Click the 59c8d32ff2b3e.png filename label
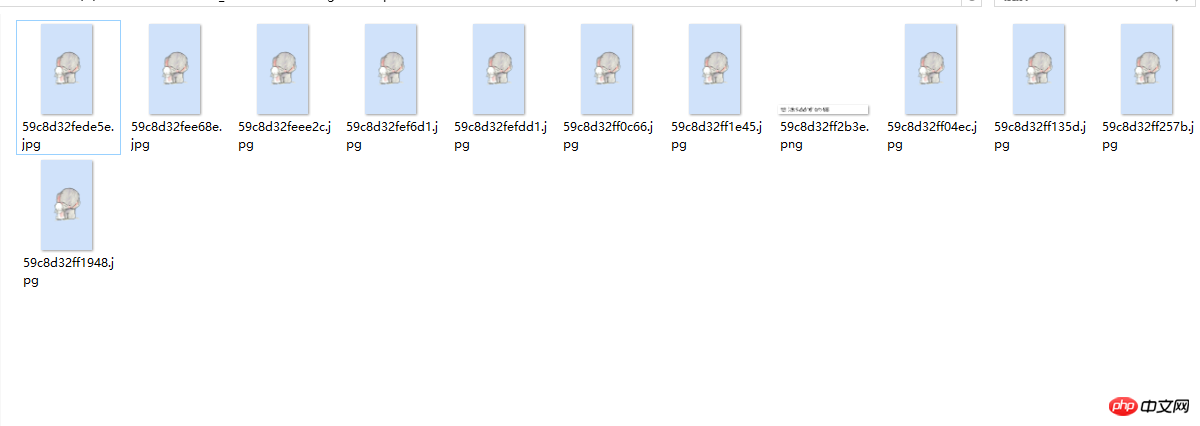The image size is (1200, 426). (825, 136)
